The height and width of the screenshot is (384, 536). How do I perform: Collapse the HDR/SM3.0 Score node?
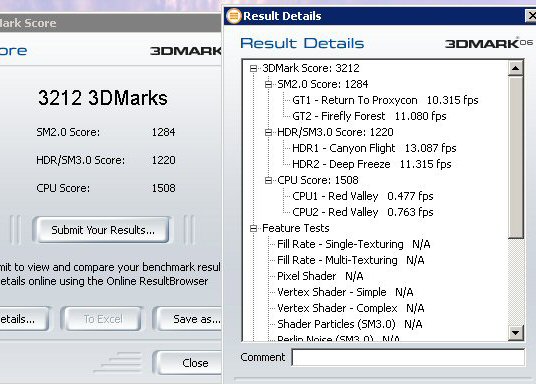[x=269, y=132]
